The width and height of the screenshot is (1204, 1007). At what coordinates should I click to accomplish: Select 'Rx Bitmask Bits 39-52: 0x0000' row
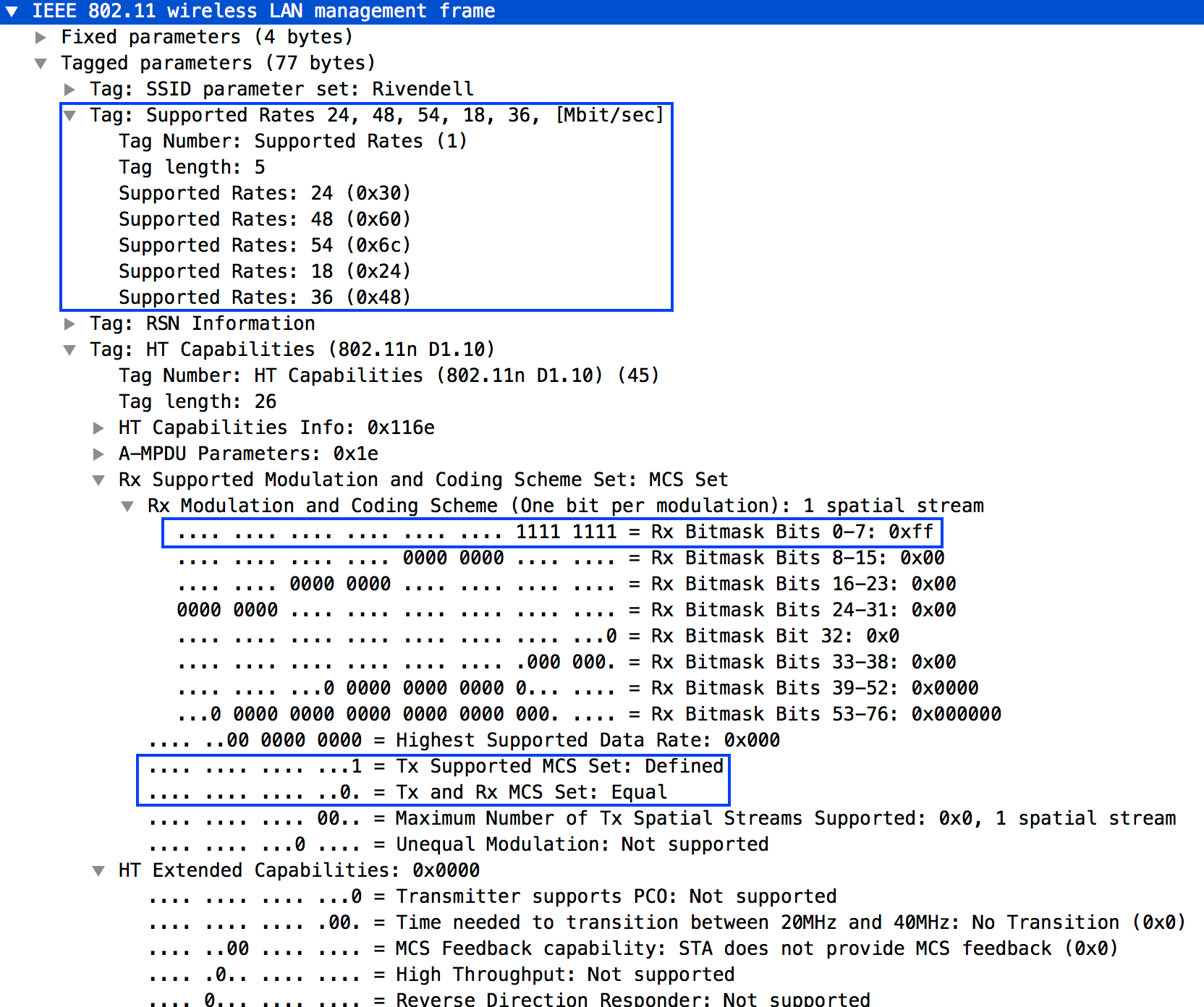tap(578, 688)
